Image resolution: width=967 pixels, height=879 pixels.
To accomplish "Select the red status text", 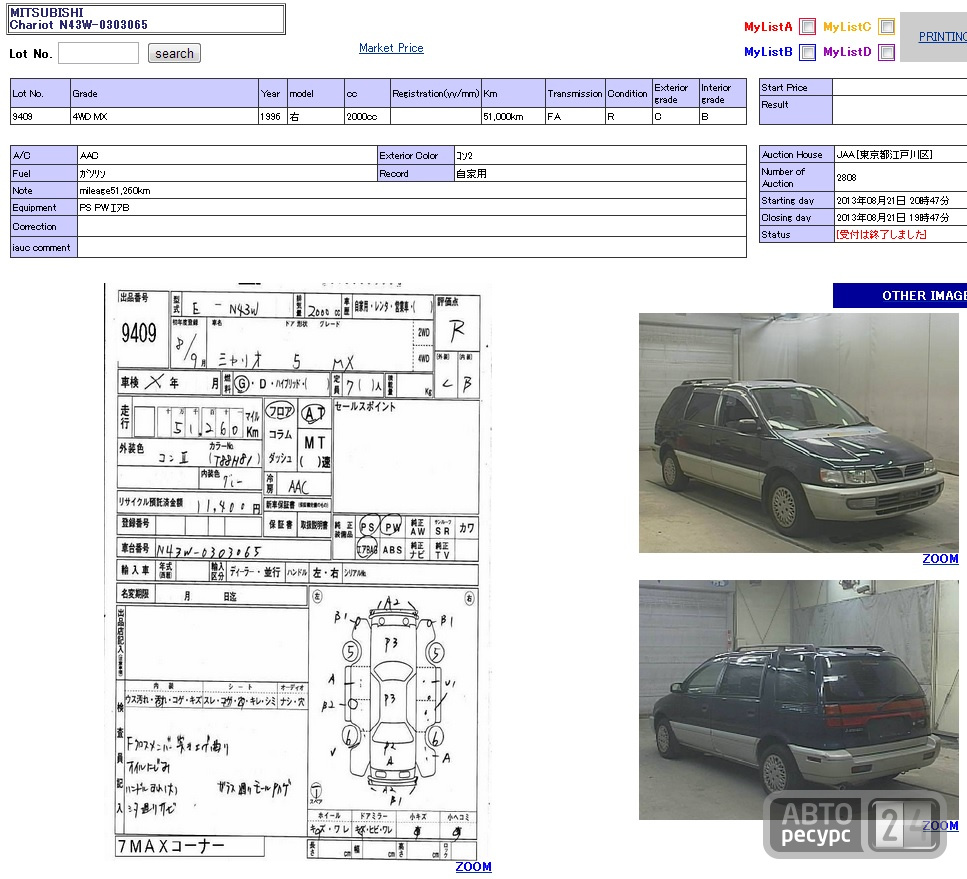I will pos(881,234).
